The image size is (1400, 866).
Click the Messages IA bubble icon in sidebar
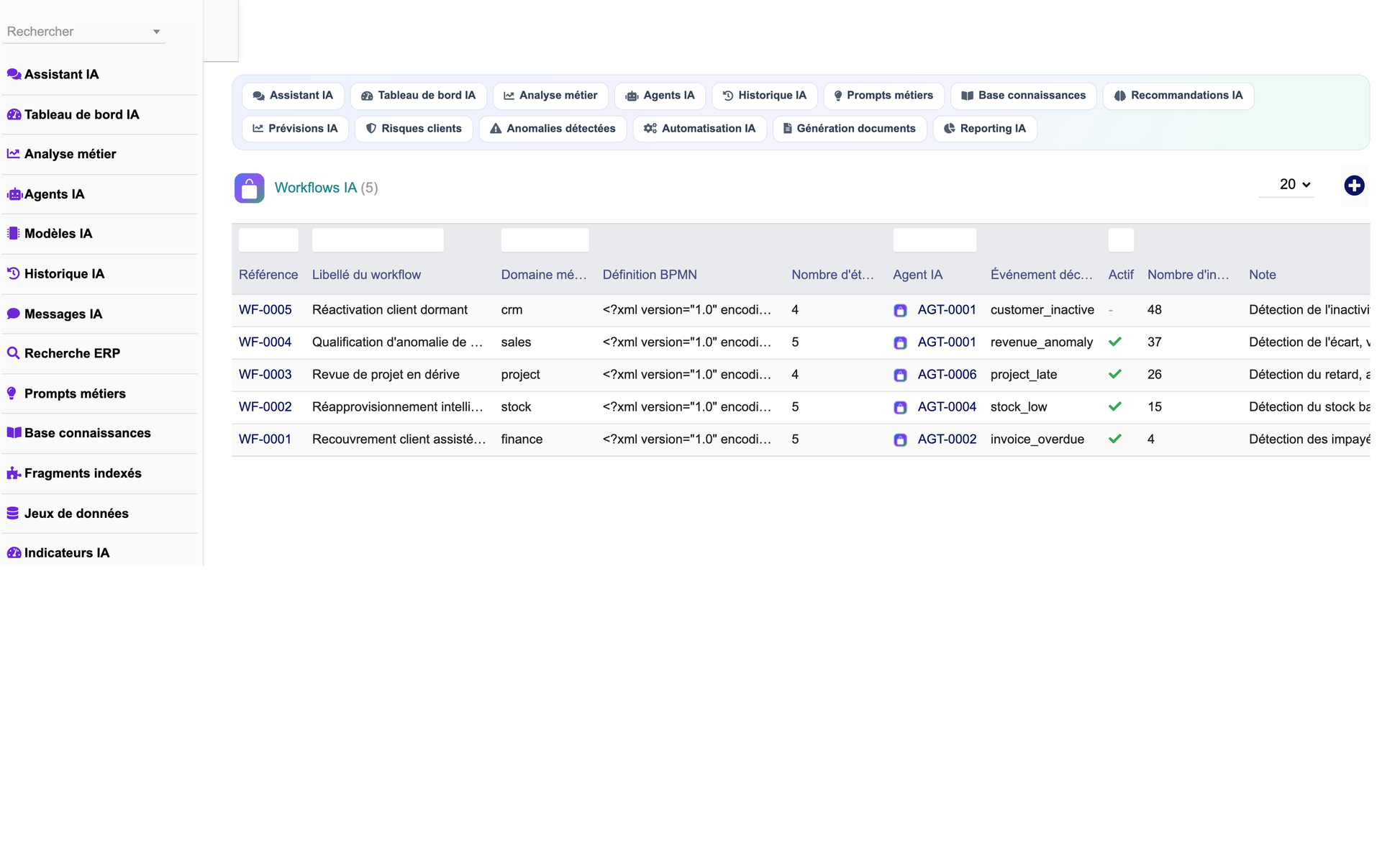click(x=13, y=314)
